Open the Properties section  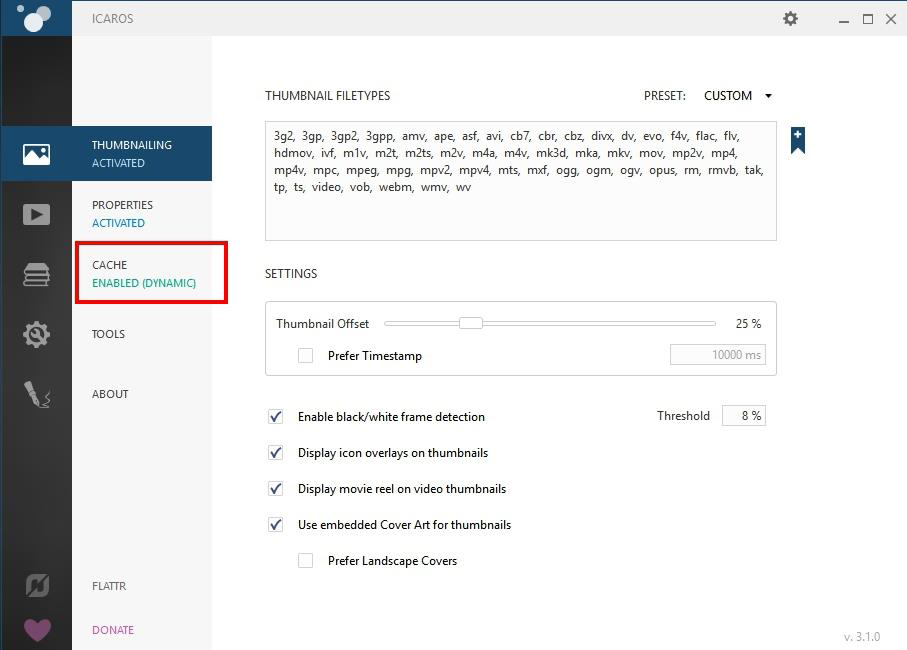click(123, 213)
